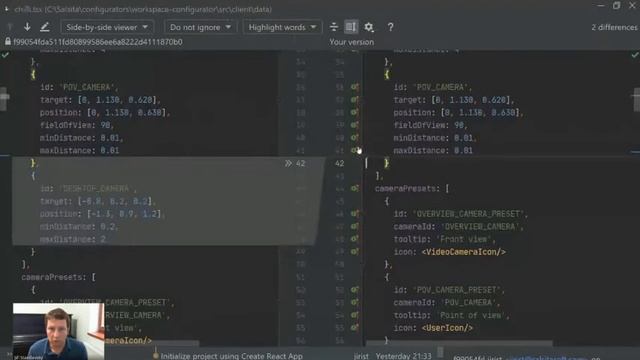640x360 pixels.
Task: Click line number 42 in right gutter
Action: click(x=340, y=163)
